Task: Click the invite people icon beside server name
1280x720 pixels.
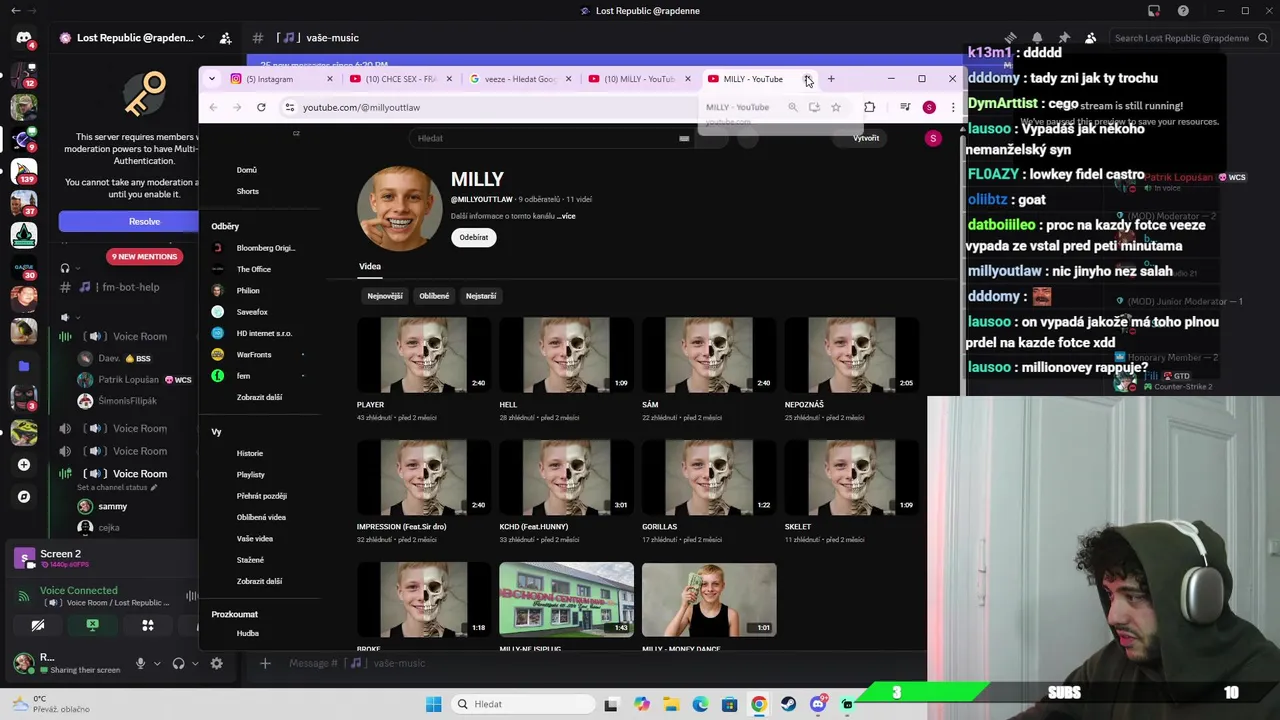Action: 225,38
